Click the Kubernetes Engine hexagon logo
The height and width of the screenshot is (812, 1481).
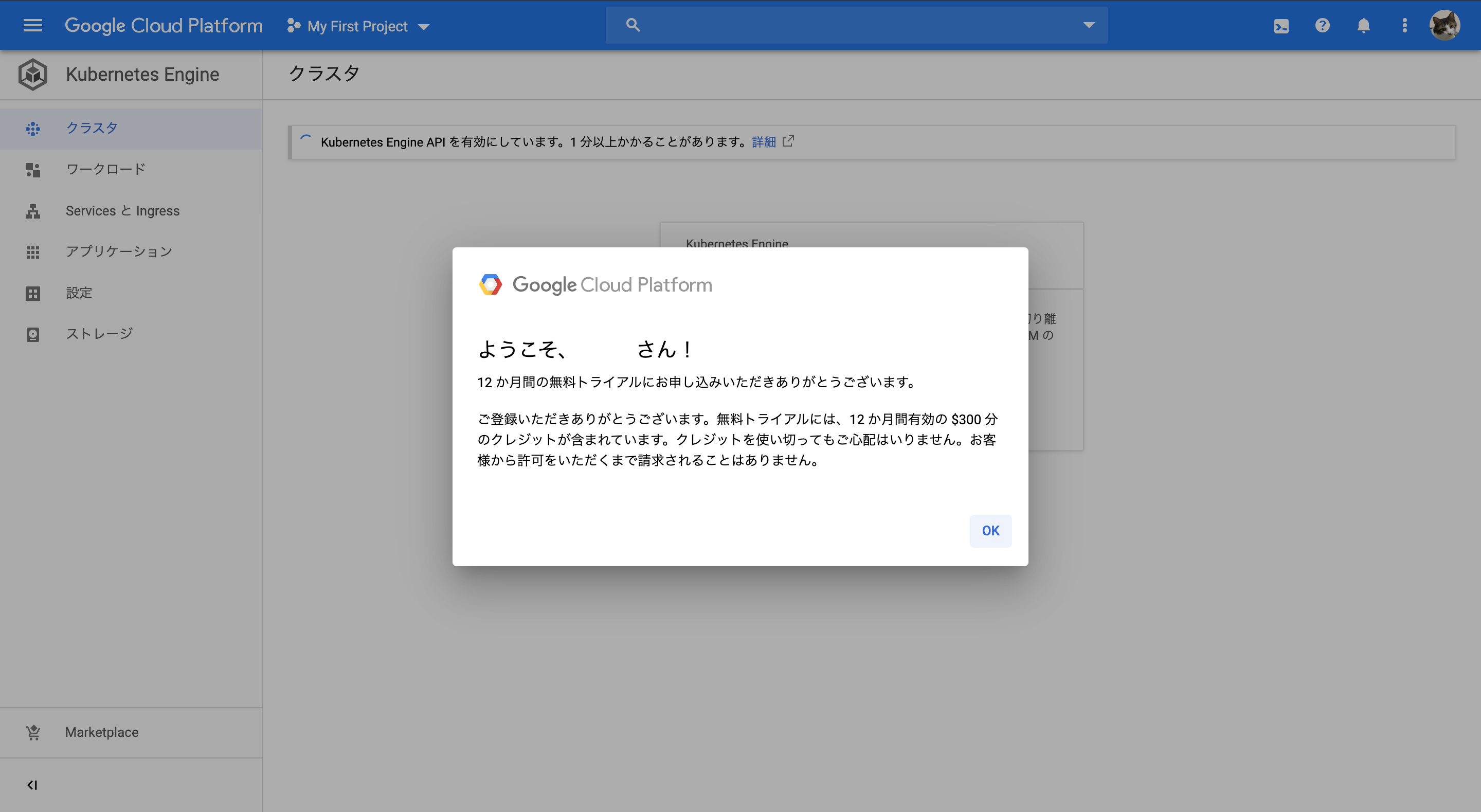pos(33,74)
